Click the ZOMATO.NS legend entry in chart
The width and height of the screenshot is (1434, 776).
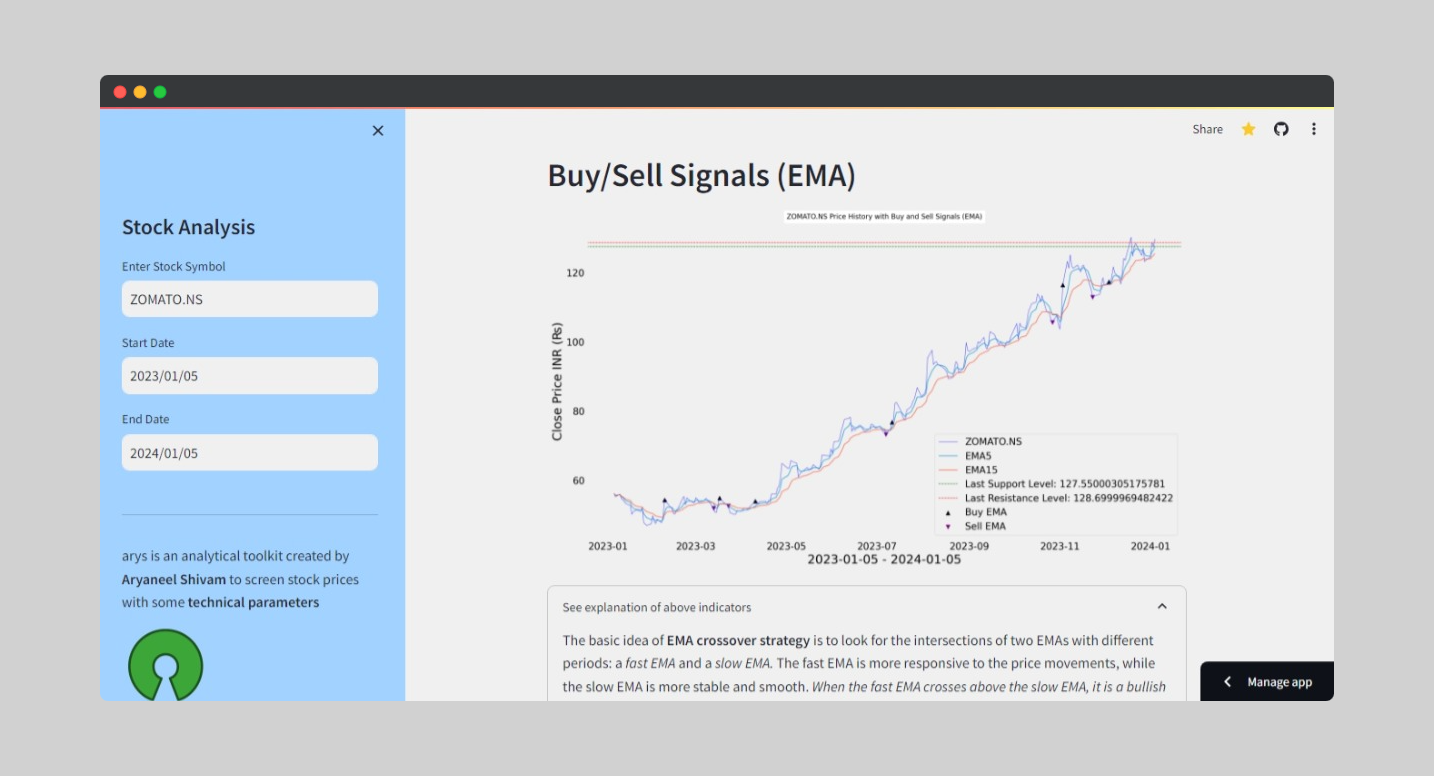(980, 441)
